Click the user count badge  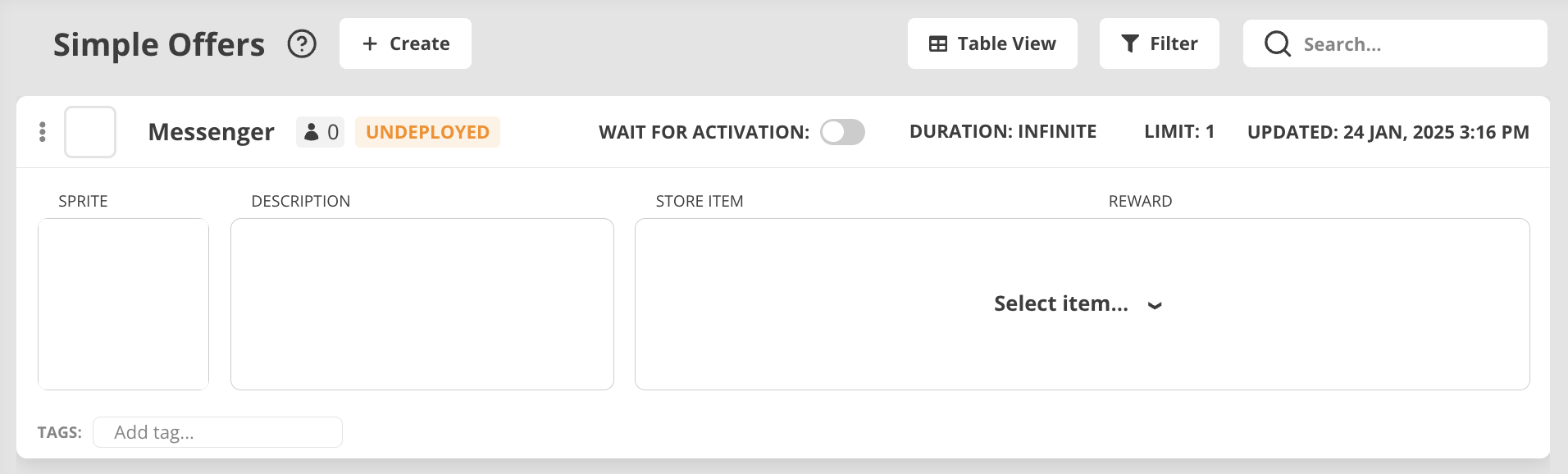tap(321, 132)
